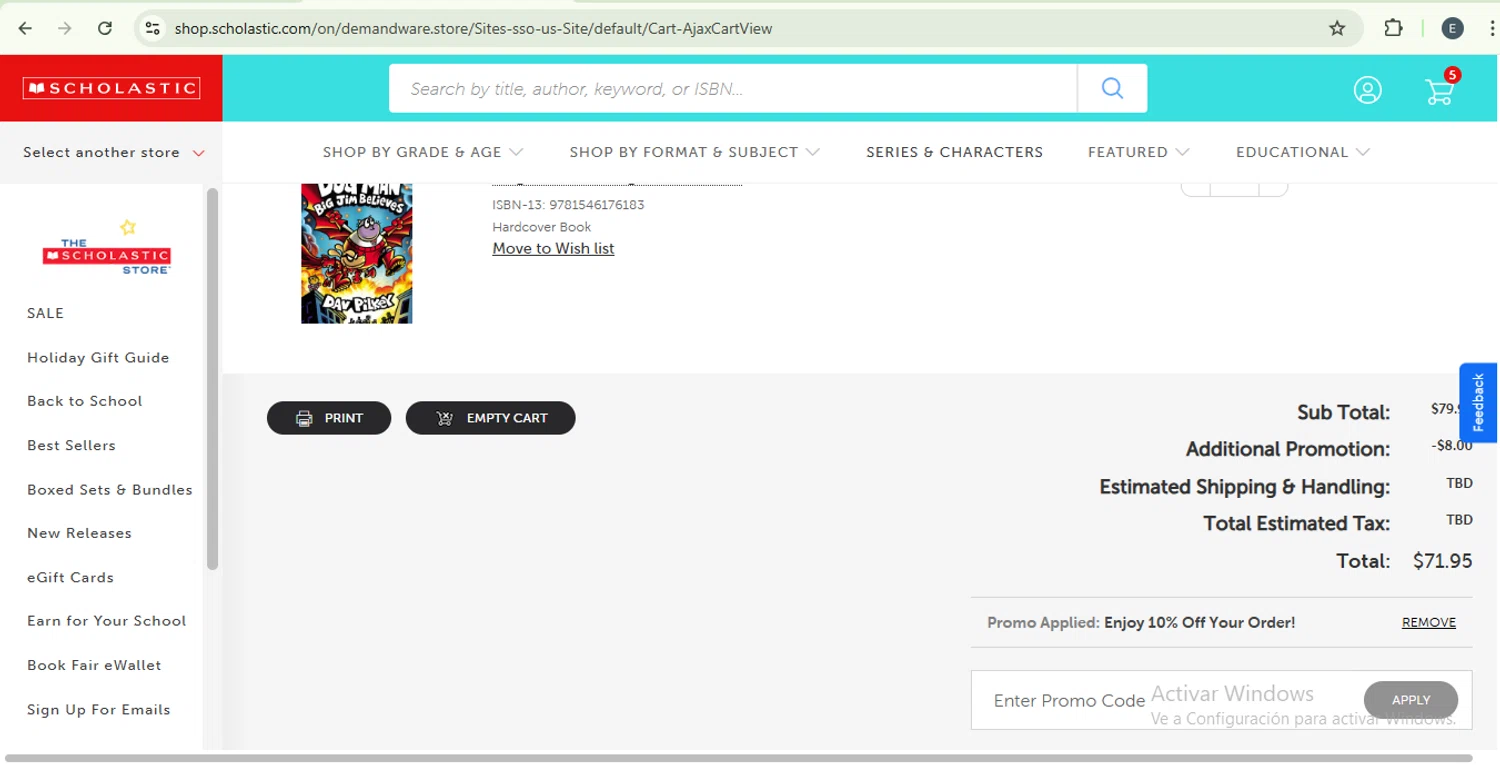Screen dimensions: 1500x765
Task: Click the Hardcover Book label
Action: 542,227
